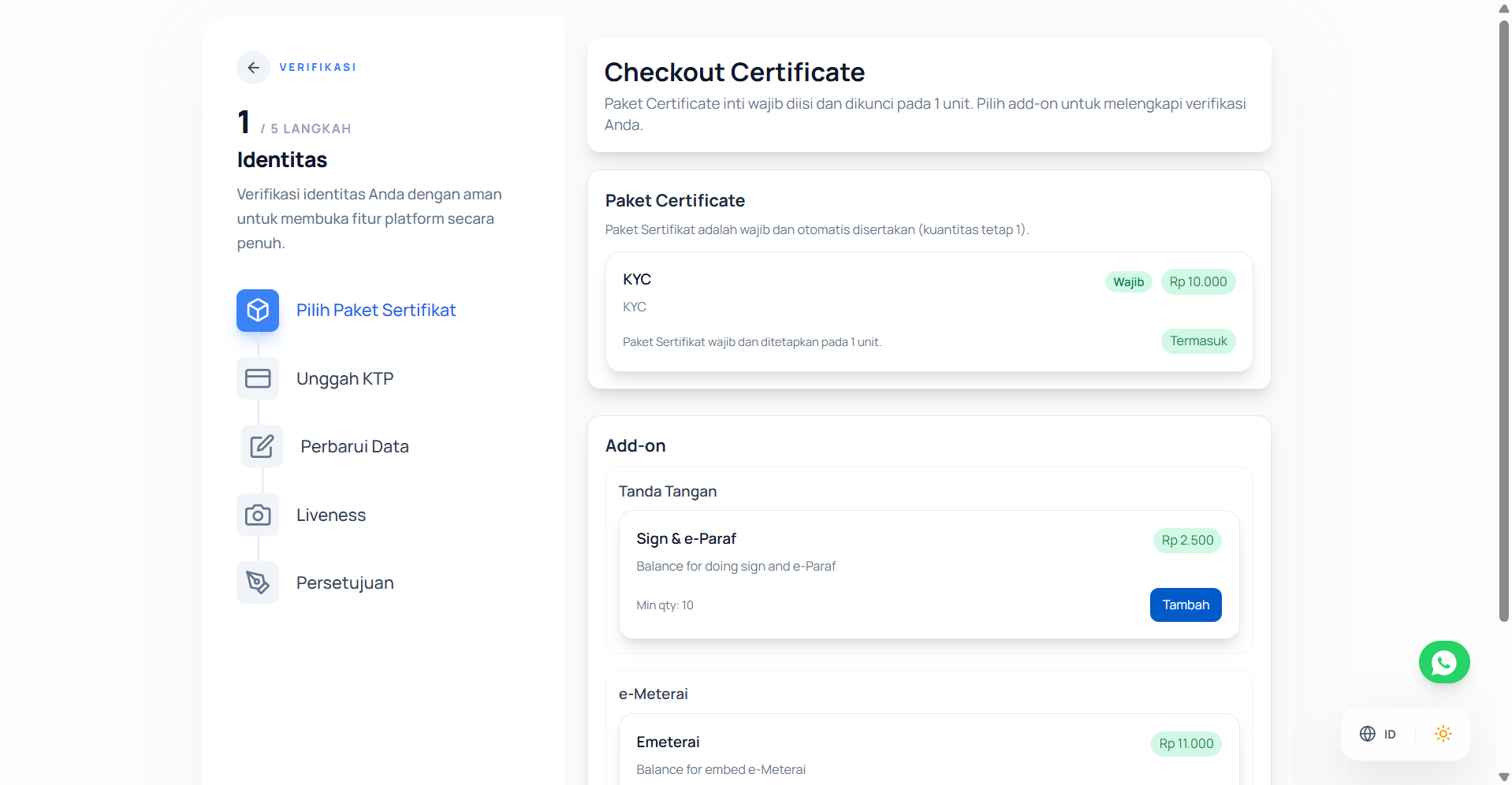This screenshot has height=785, width=1512.
Task: Click the Rp 10.000 KYC price badge
Action: coord(1198,282)
